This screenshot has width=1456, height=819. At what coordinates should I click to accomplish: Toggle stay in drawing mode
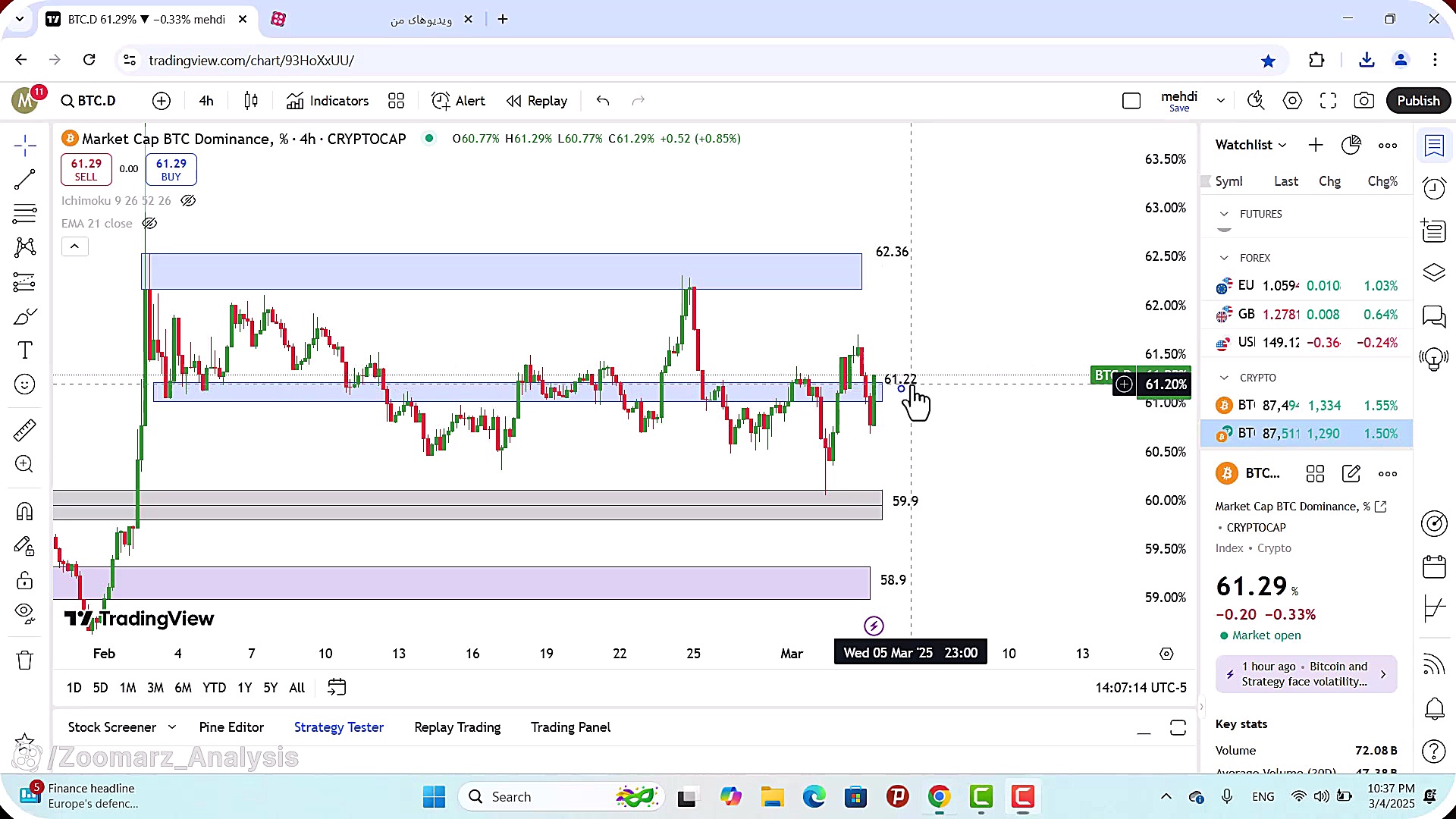pos(25,547)
